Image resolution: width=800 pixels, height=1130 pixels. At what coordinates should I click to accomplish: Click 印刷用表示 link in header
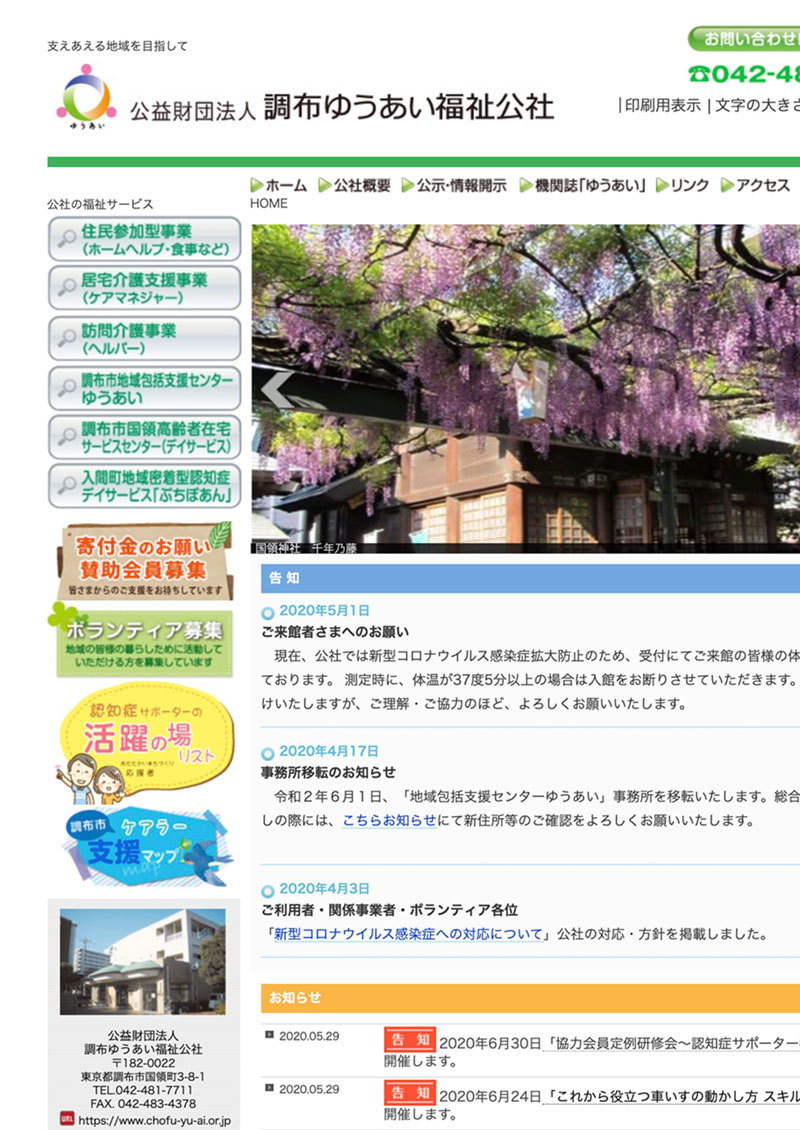point(662,106)
